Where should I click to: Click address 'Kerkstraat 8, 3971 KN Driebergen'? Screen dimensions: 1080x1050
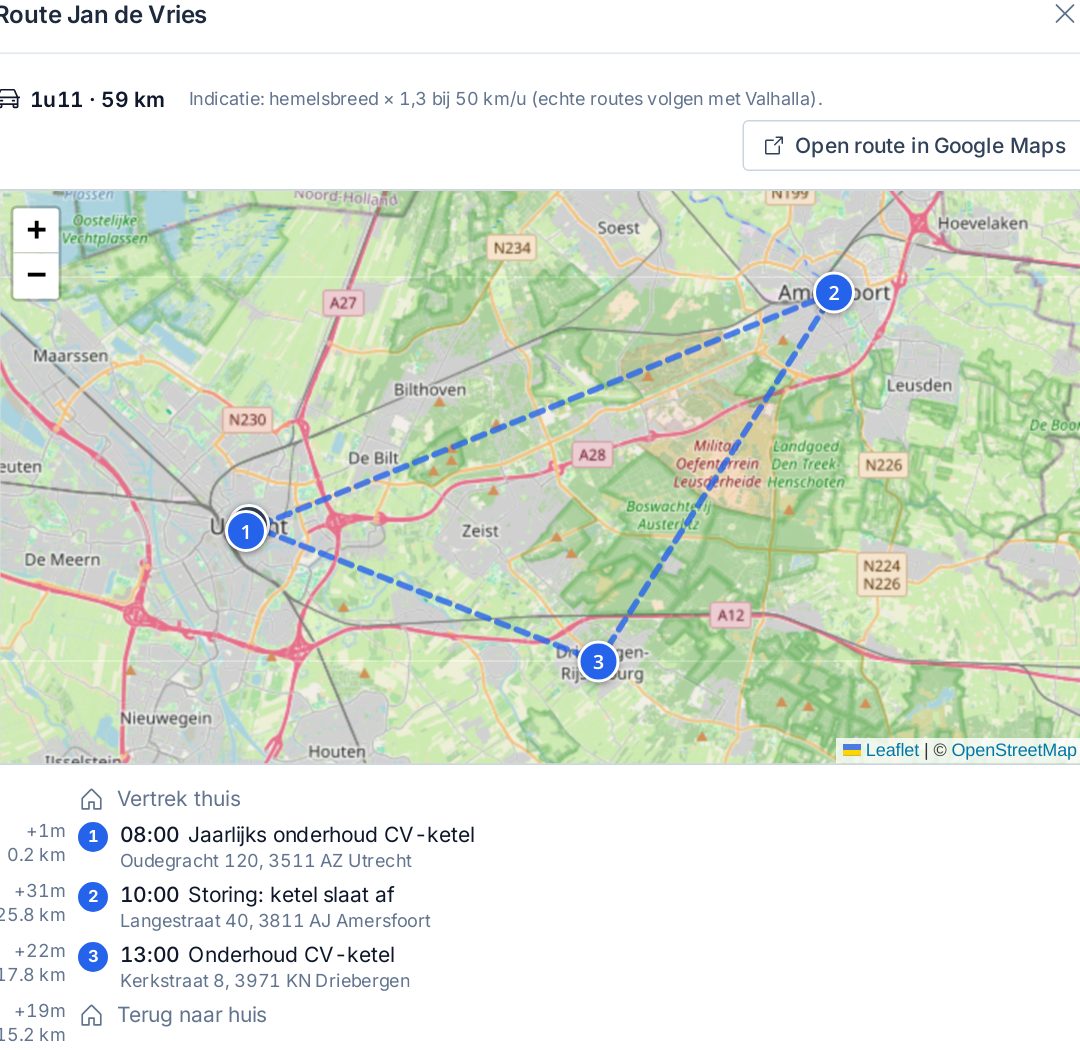[x=265, y=981]
